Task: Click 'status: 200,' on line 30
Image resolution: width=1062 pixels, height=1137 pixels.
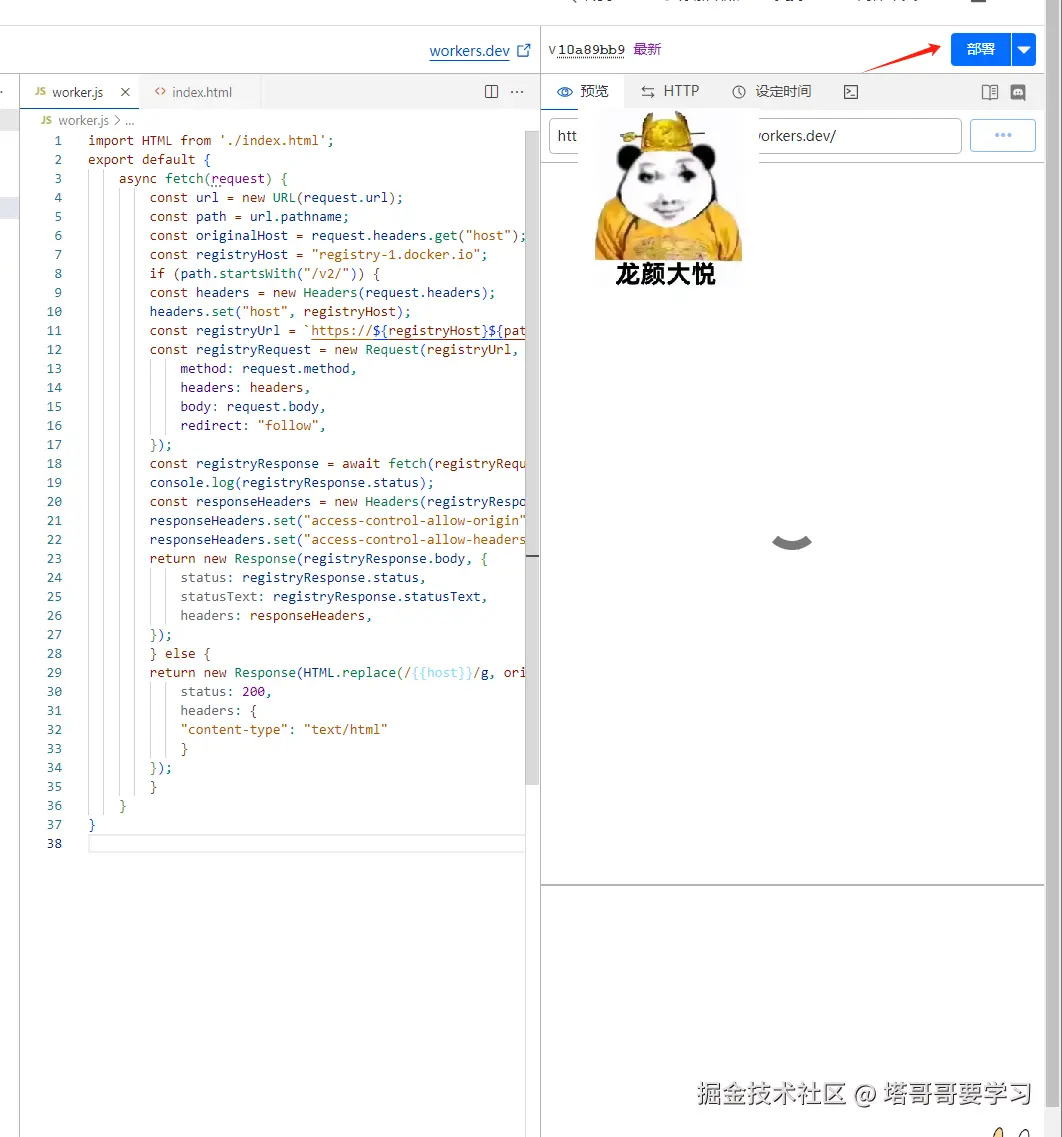Action: (225, 692)
